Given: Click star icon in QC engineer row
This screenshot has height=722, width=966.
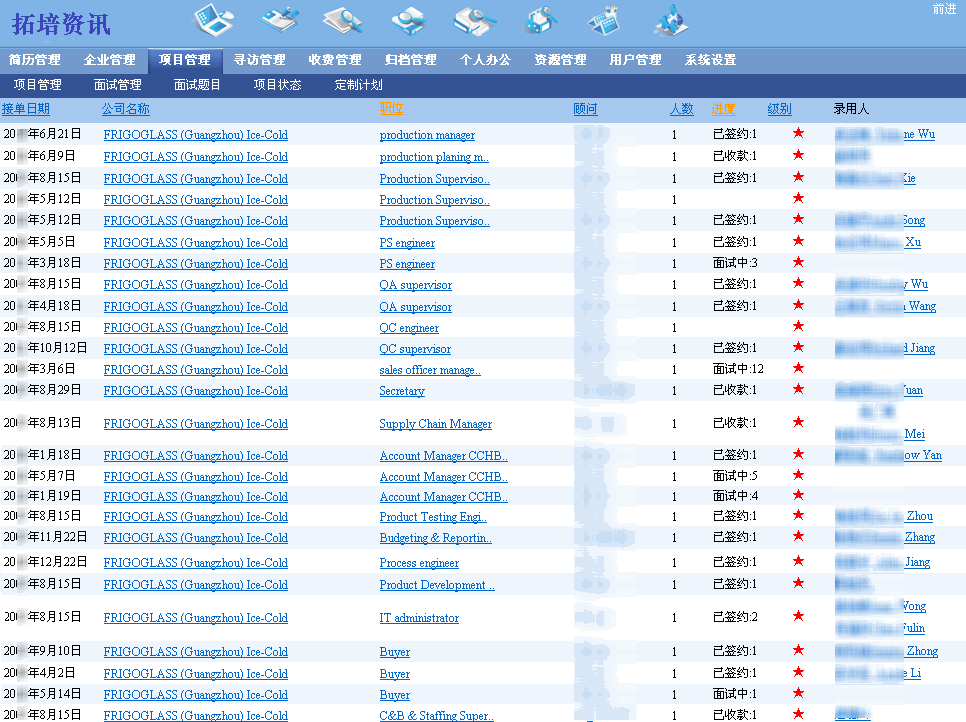Looking at the screenshot, I should tap(798, 326).
